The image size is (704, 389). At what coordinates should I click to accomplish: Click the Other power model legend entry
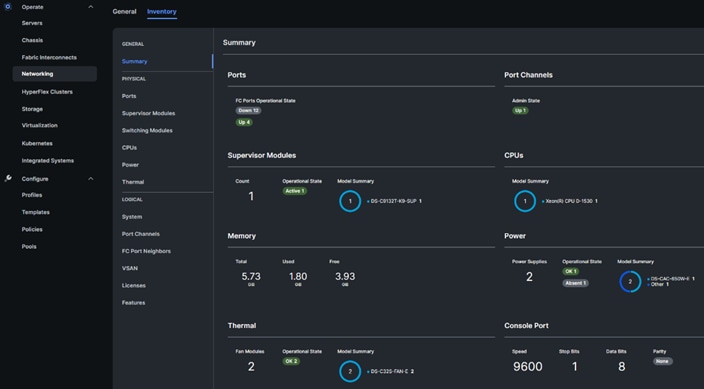(658, 284)
